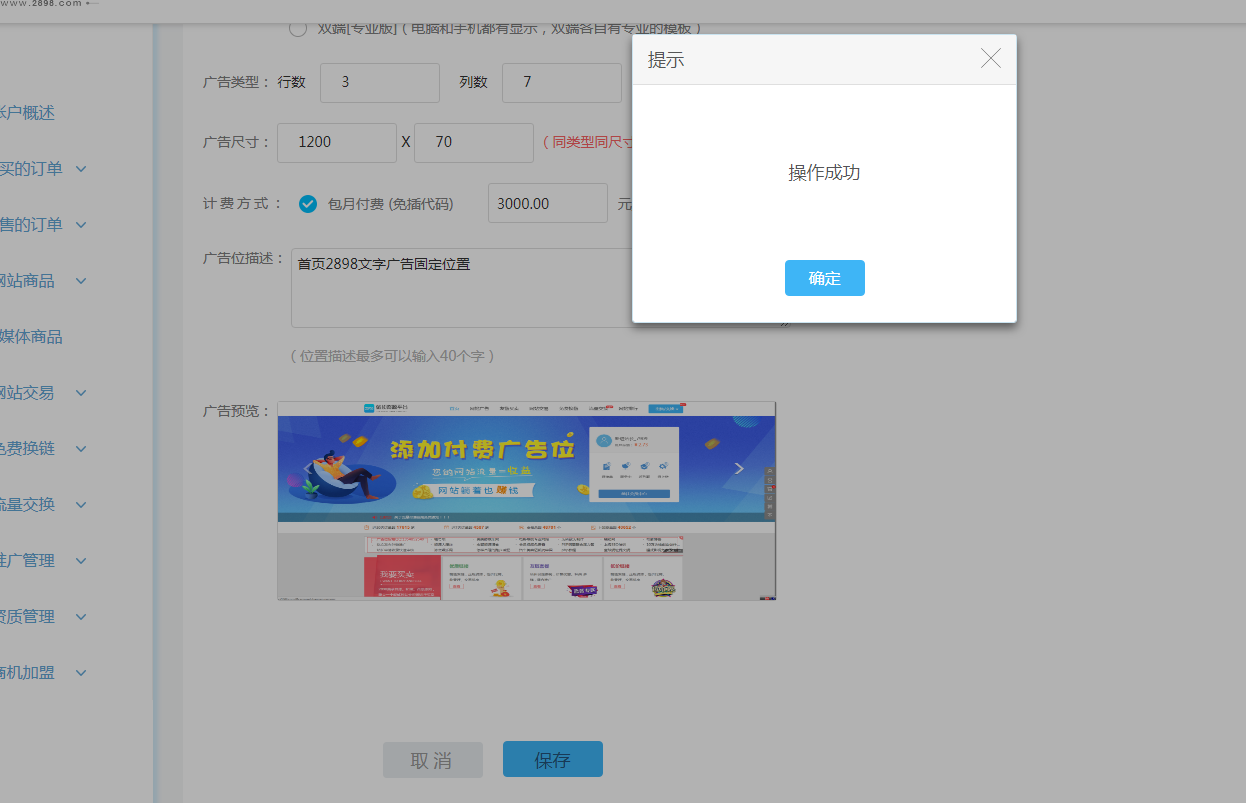Select the 双端[专业版] radio button
The width and height of the screenshot is (1246, 803).
(298, 28)
